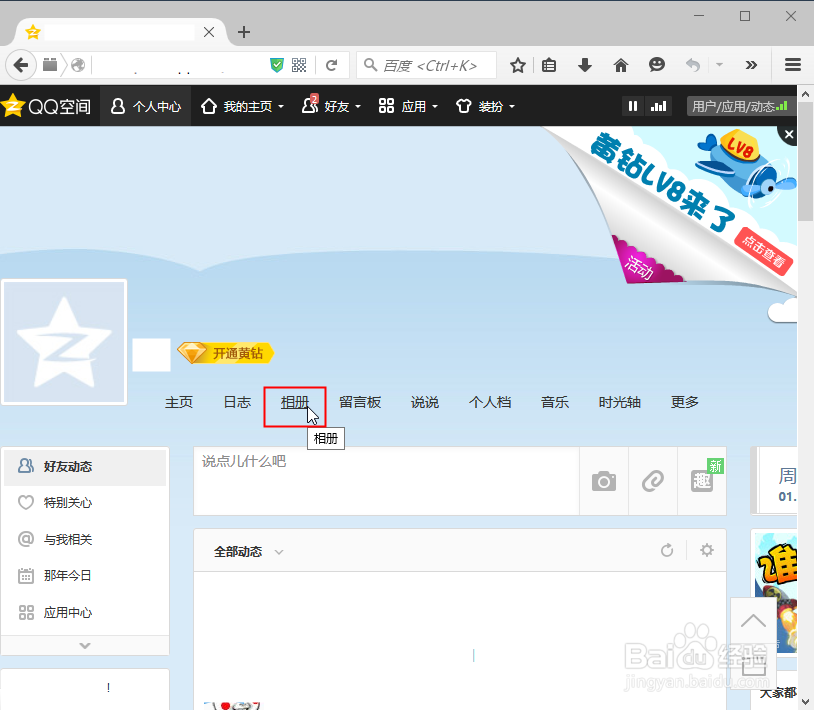Open a new browser tab
814x710 pixels.
point(243,32)
